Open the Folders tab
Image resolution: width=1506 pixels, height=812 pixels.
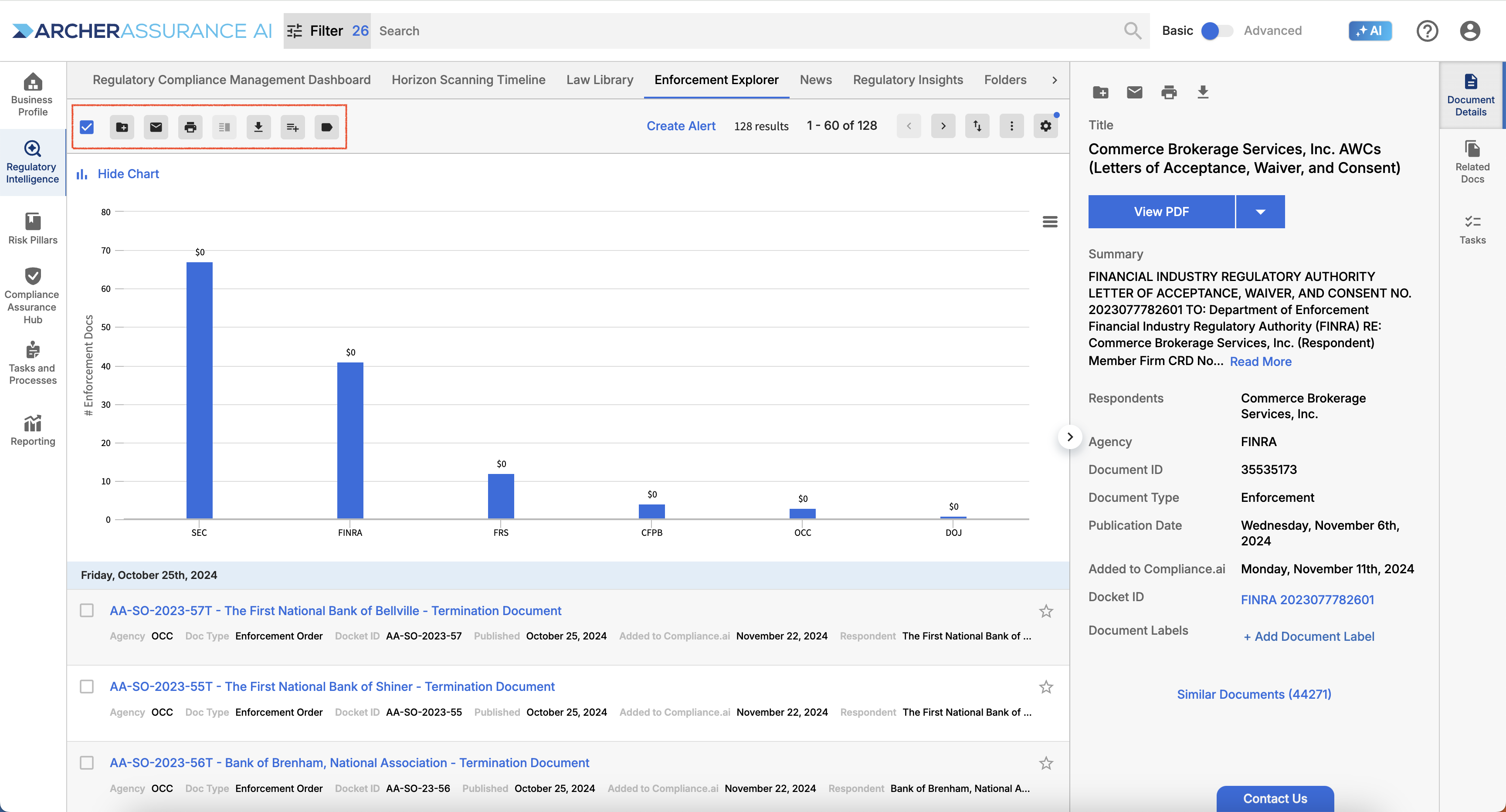click(1005, 80)
